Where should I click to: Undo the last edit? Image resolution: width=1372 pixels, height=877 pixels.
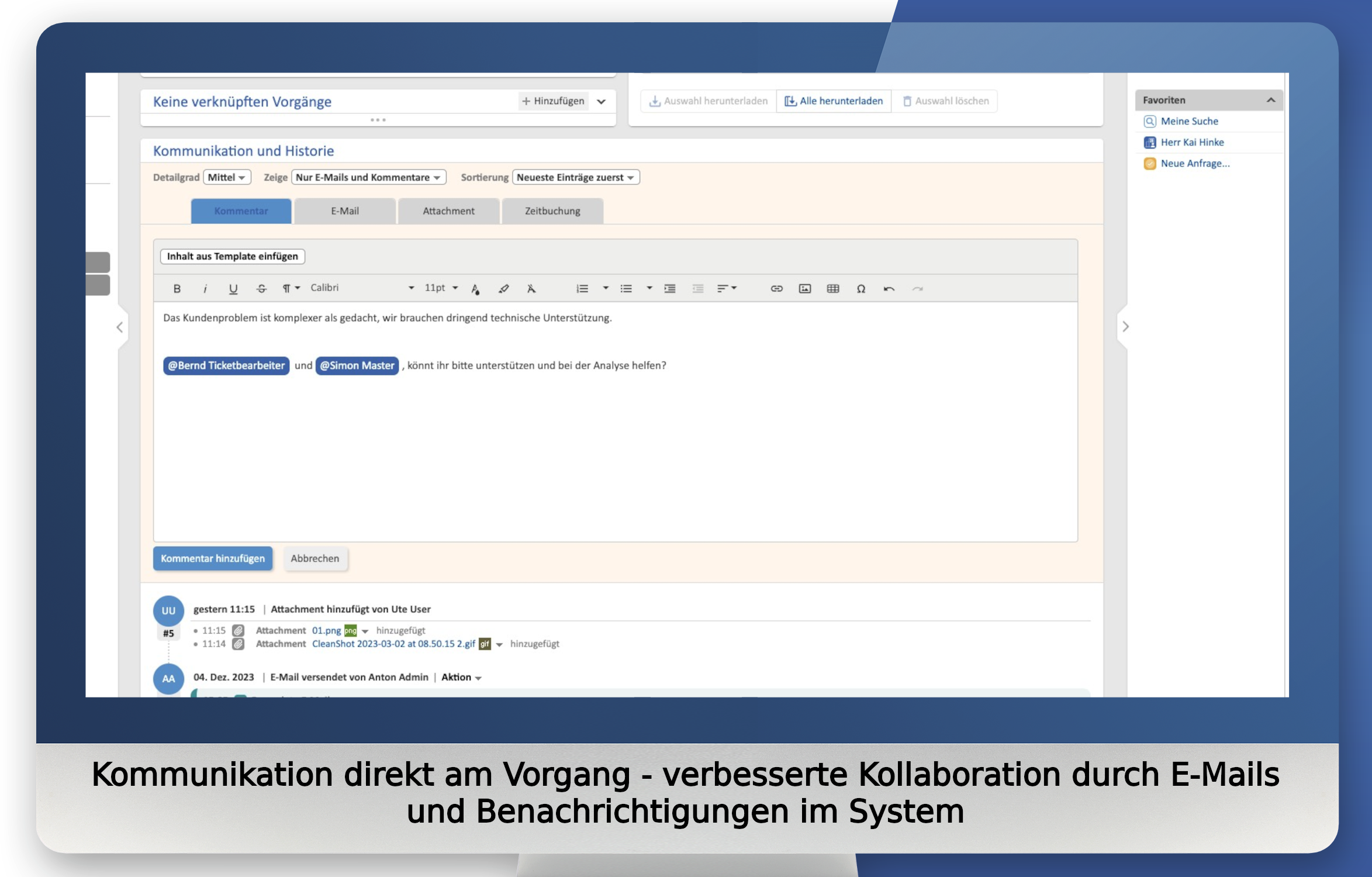(889, 288)
